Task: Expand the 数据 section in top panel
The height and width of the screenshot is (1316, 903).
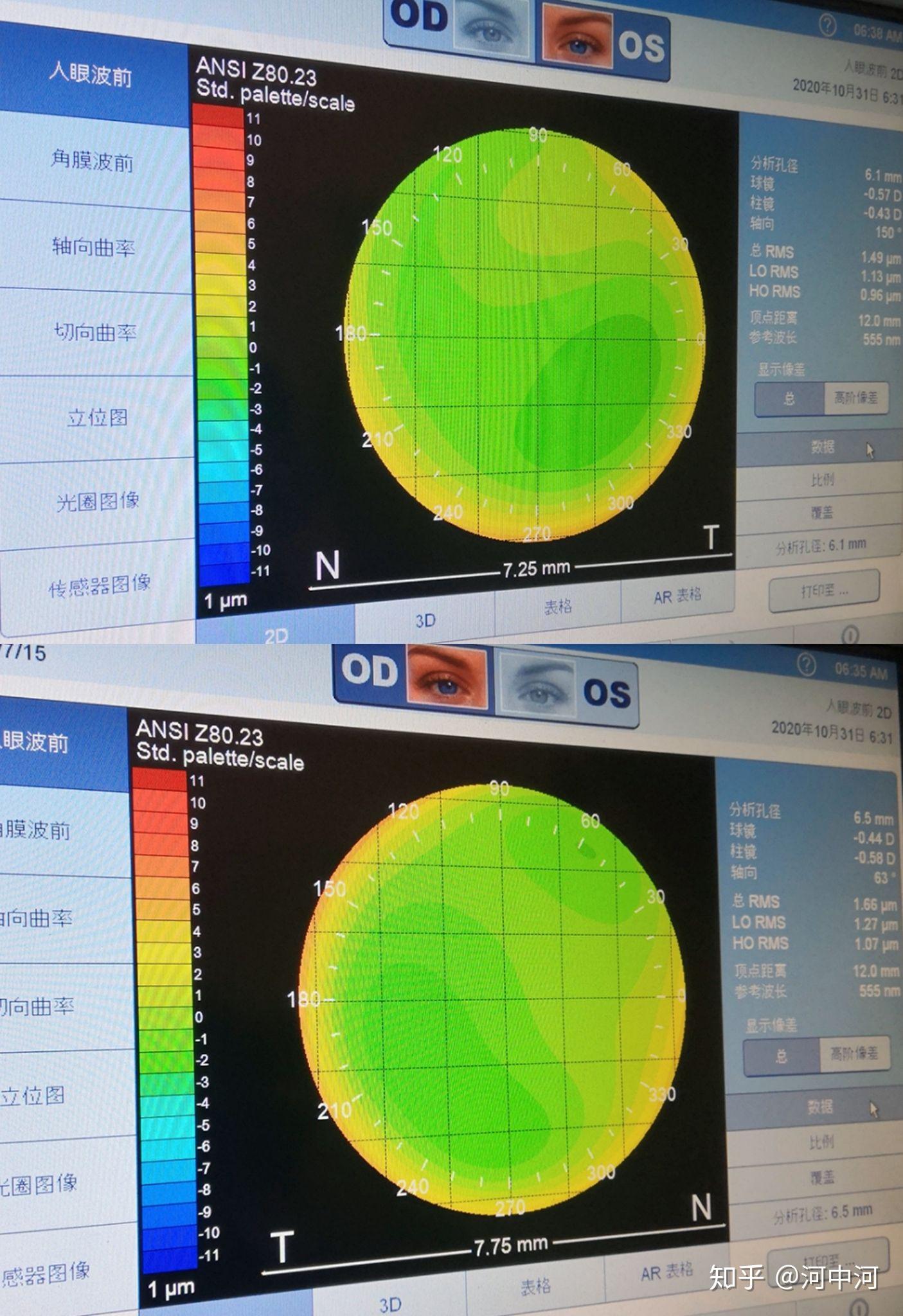Action: [819, 447]
